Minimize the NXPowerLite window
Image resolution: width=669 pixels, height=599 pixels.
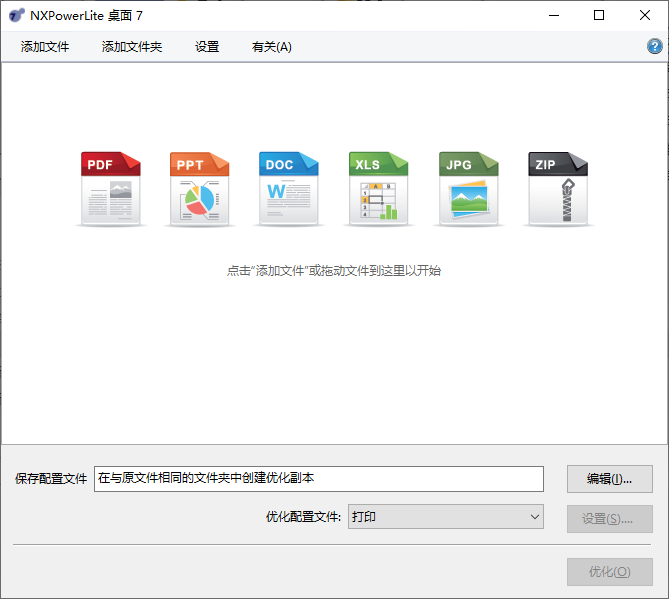point(554,15)
